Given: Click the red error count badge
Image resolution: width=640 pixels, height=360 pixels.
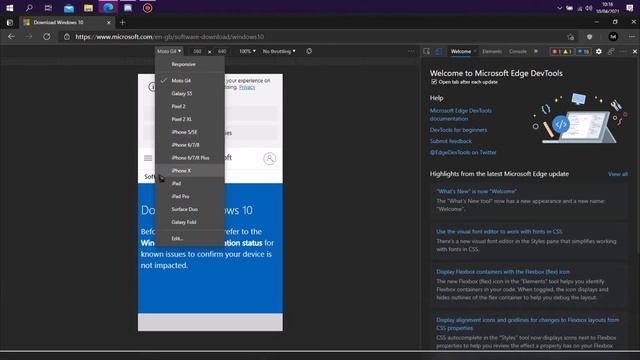Looking at the screenshot, I should pos(556,51).
